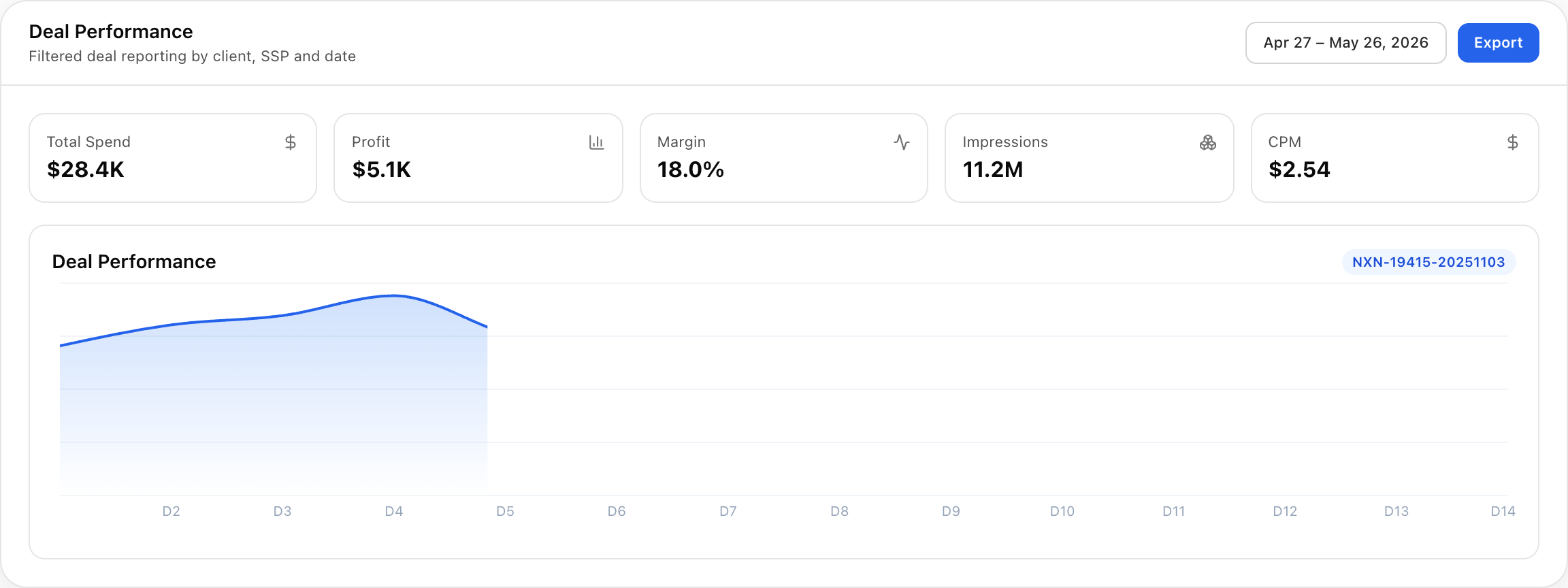
Task: Open the Profit $5.1K card
Action: click(478, 158)
